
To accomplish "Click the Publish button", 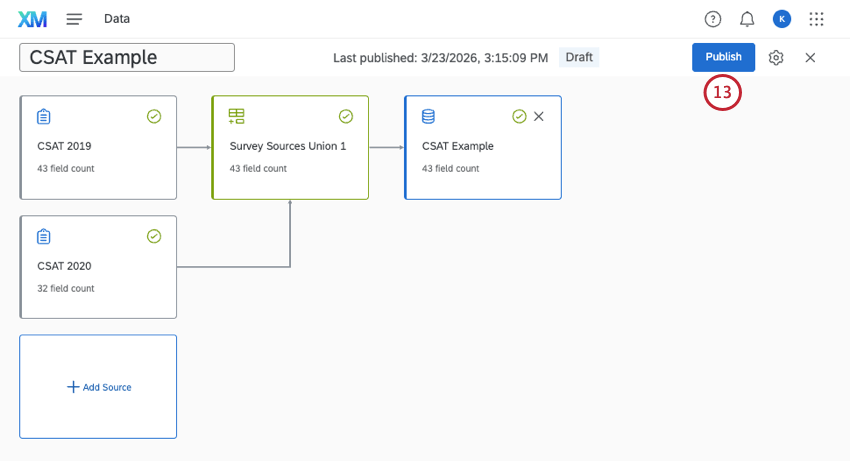I will pyautogui.click(x=723, y=57).
